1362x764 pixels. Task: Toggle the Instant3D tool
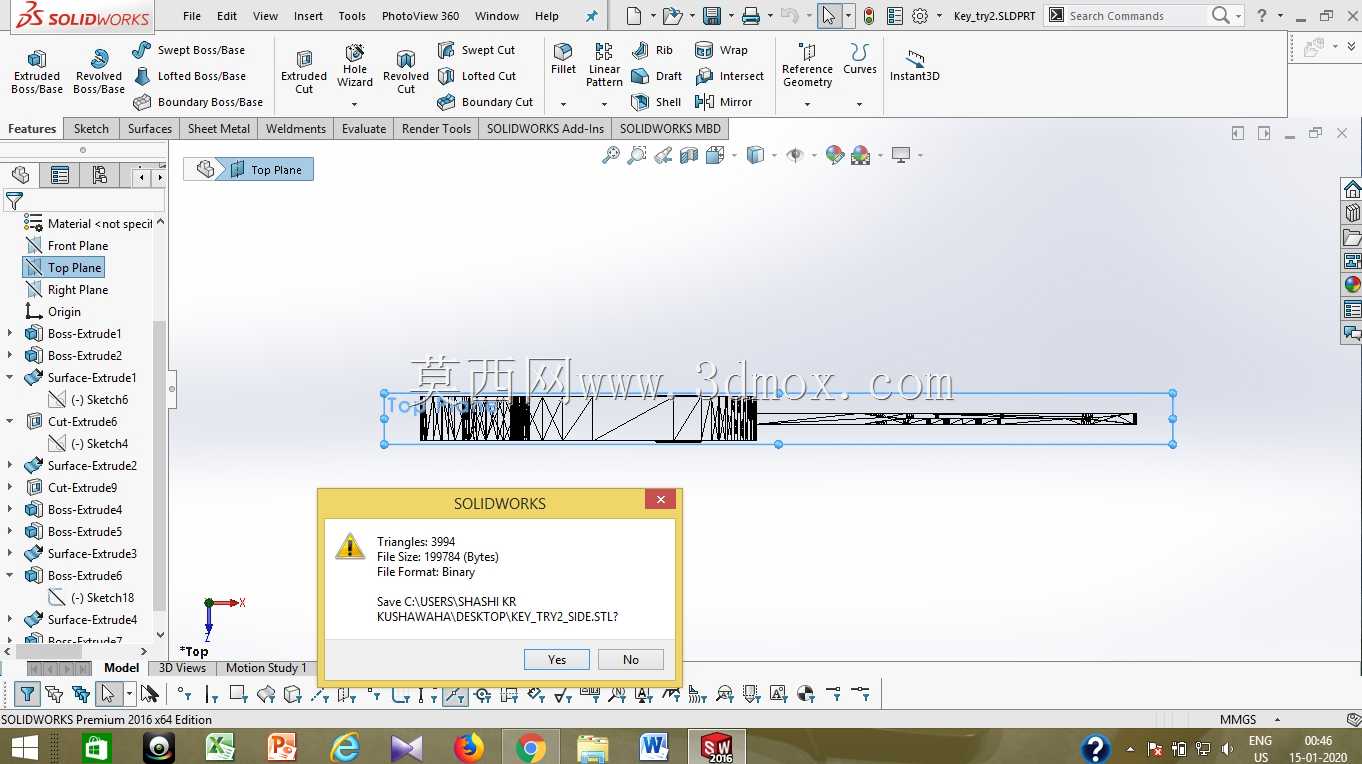[x=914, y=65]
